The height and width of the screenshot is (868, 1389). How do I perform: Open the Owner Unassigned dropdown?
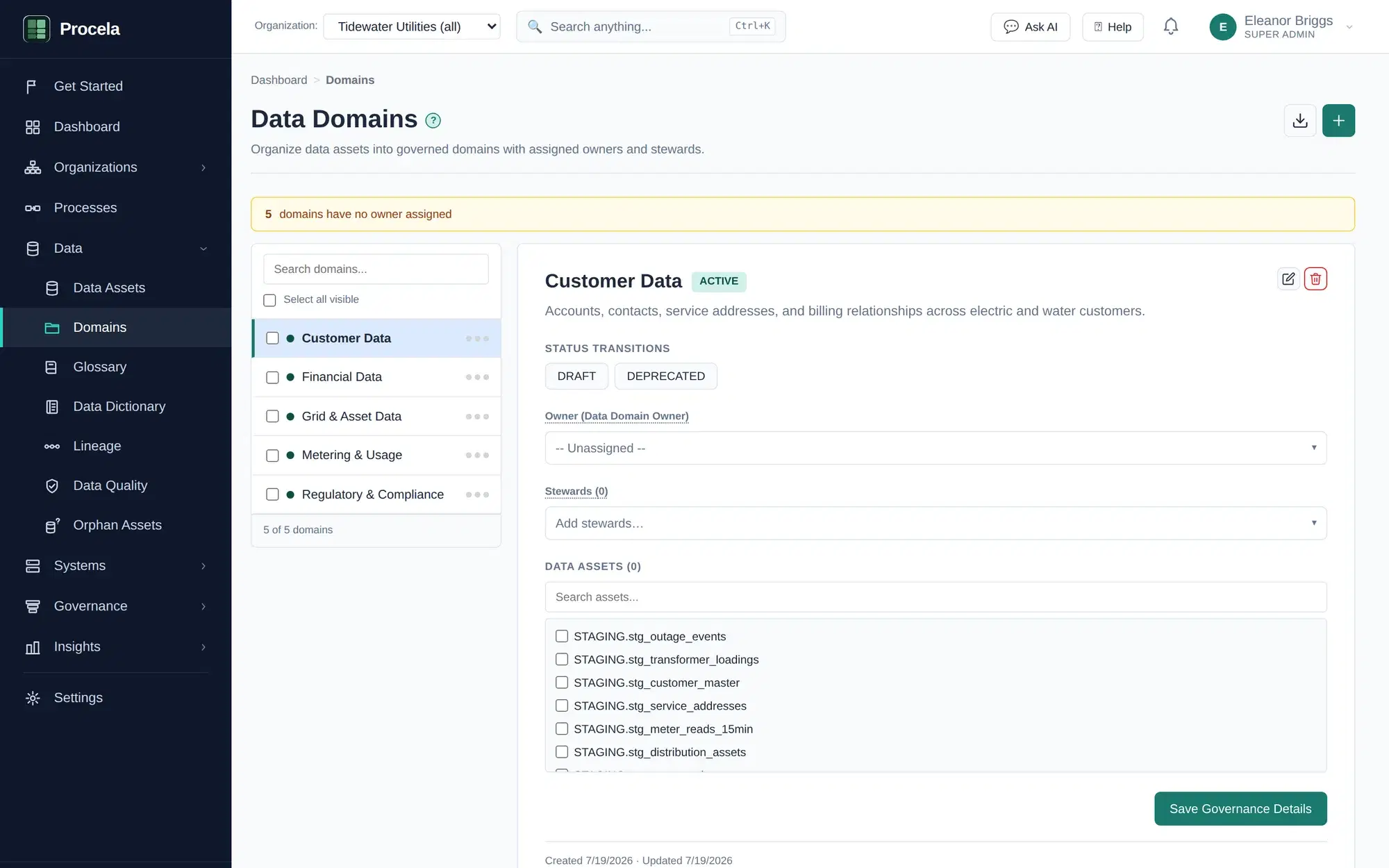pyautogui.click(x=935, y=448)
